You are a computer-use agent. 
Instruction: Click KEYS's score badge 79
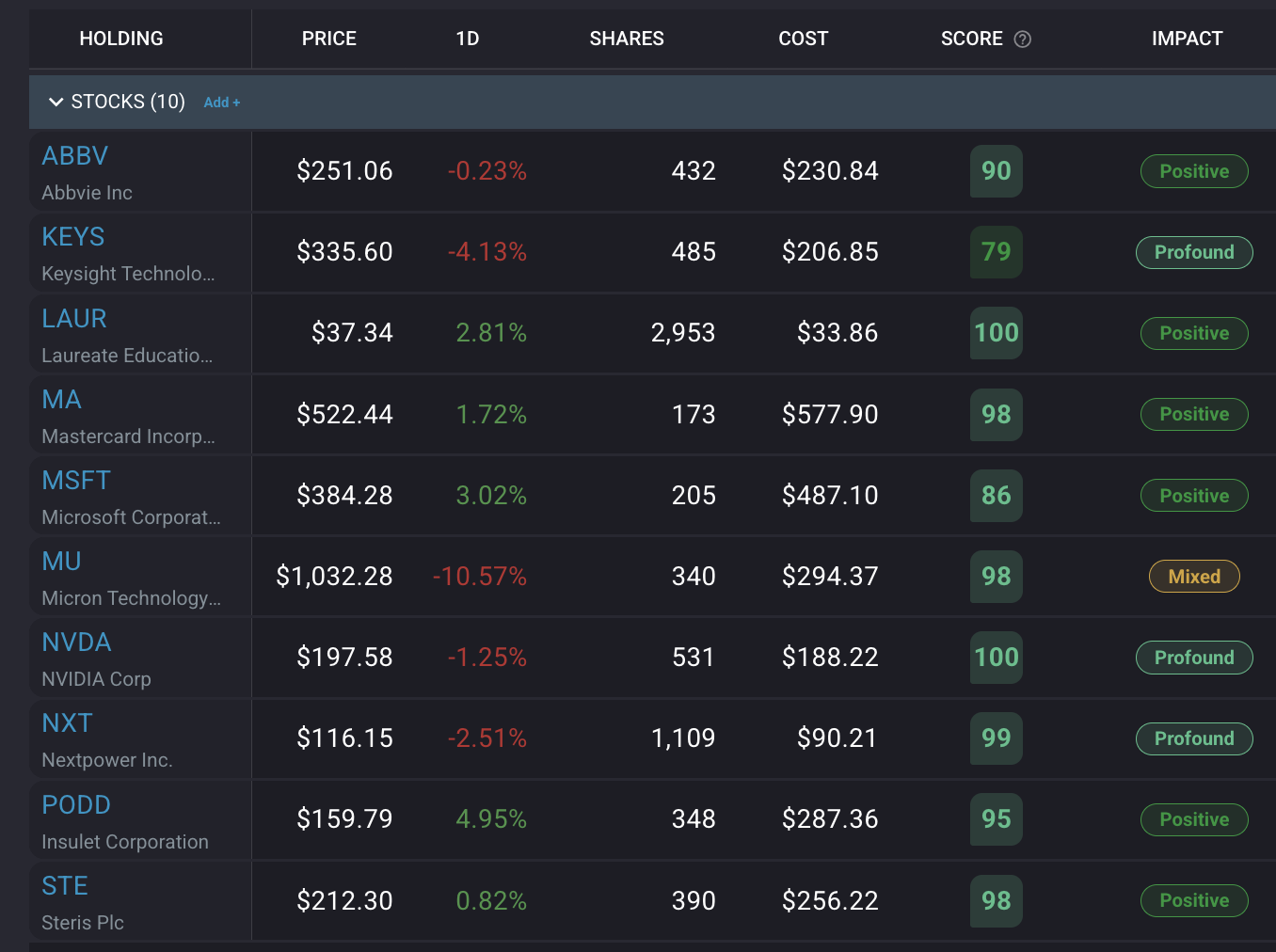pos(997,252)
